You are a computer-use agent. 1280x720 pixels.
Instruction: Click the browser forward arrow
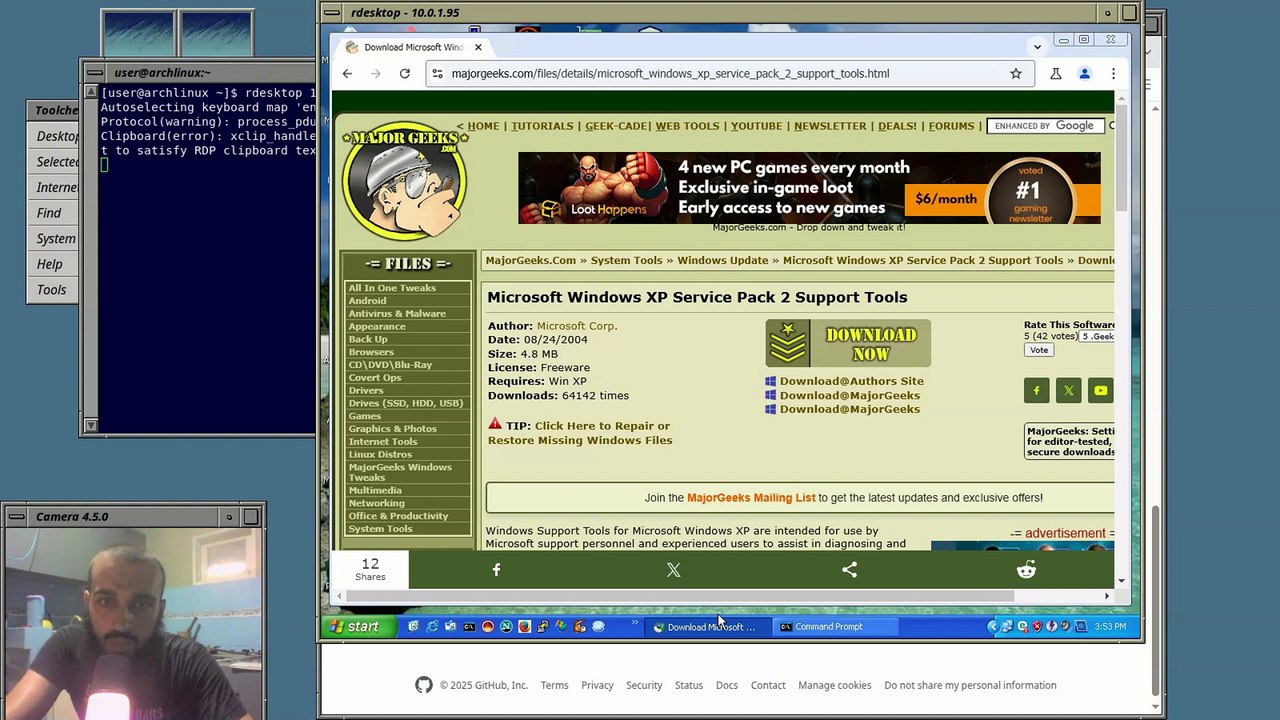[376, 73]
